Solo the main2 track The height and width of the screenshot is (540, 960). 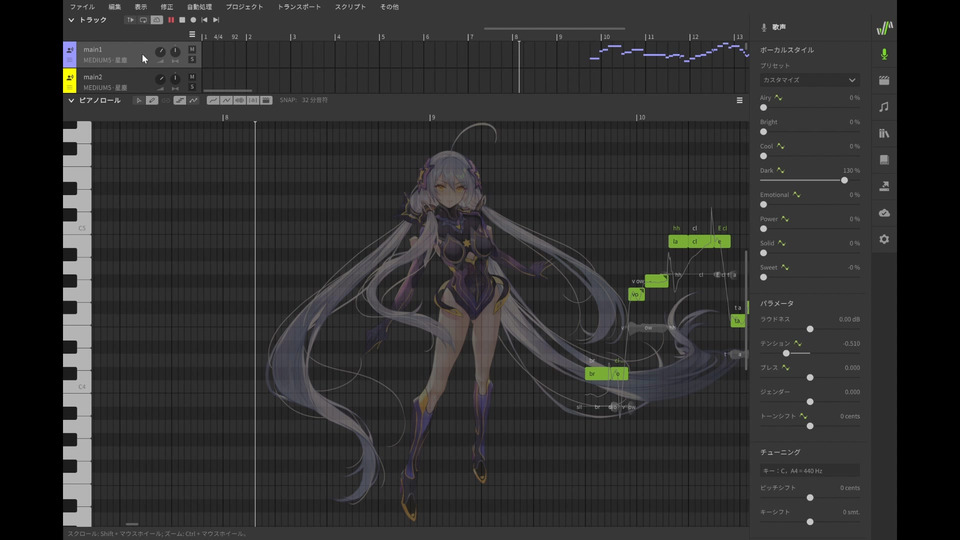tap(192, 87)
